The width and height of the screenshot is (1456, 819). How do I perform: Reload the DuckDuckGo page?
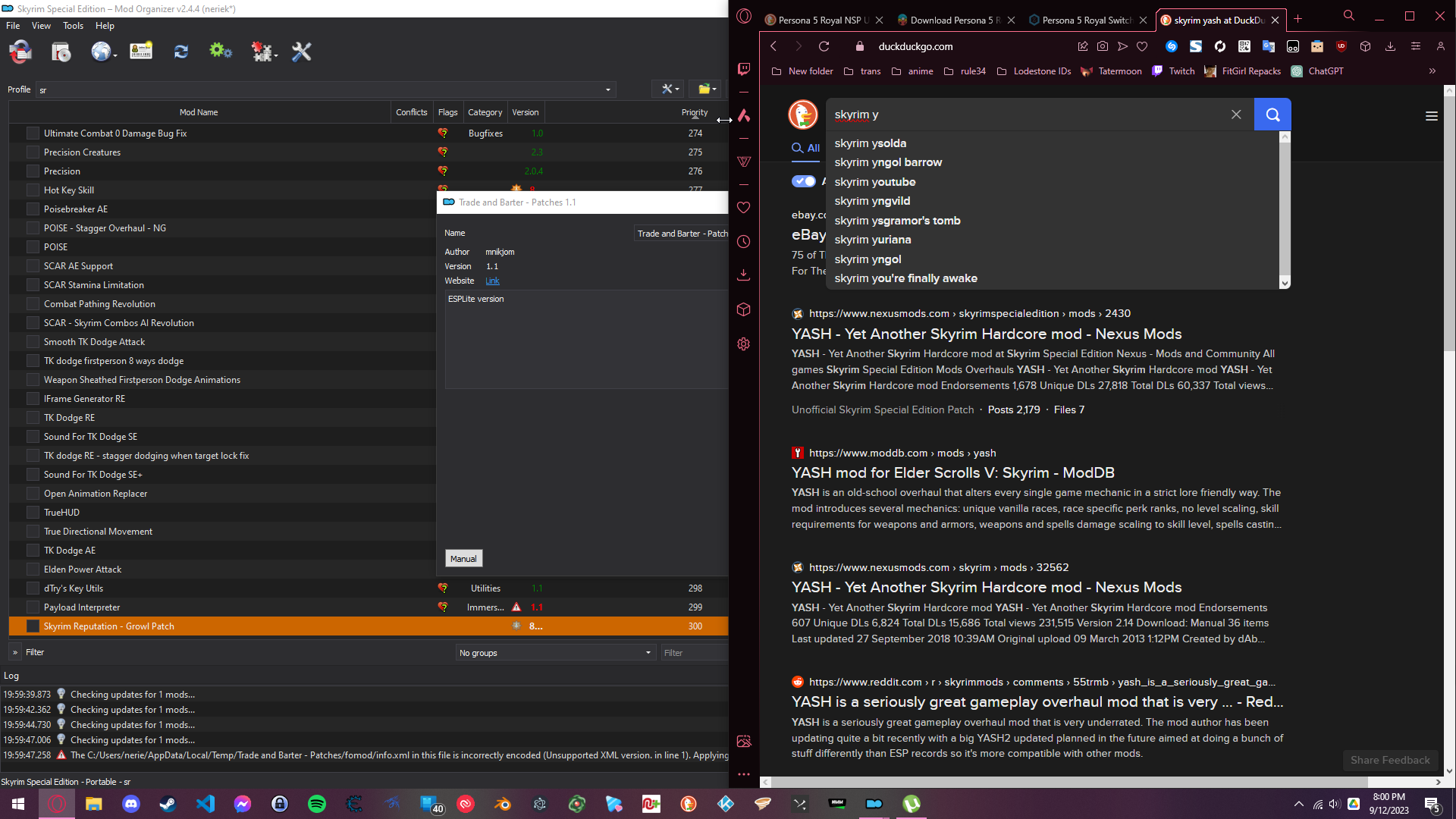[824, 46]
